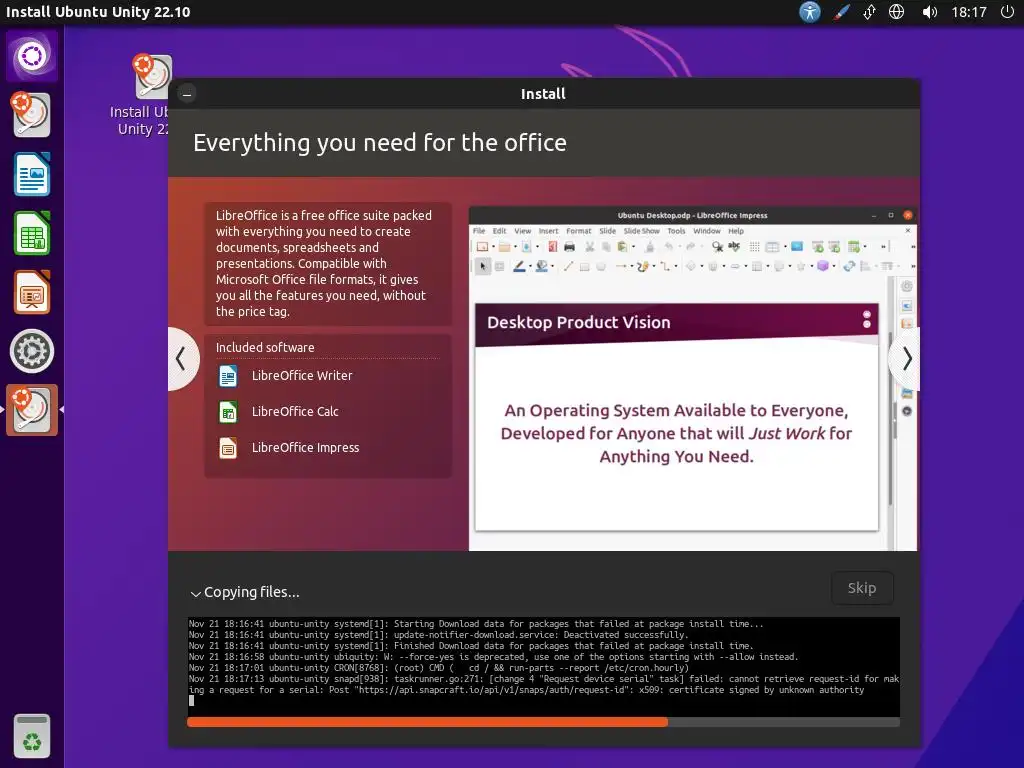Click the Skip button

(862, 588)
